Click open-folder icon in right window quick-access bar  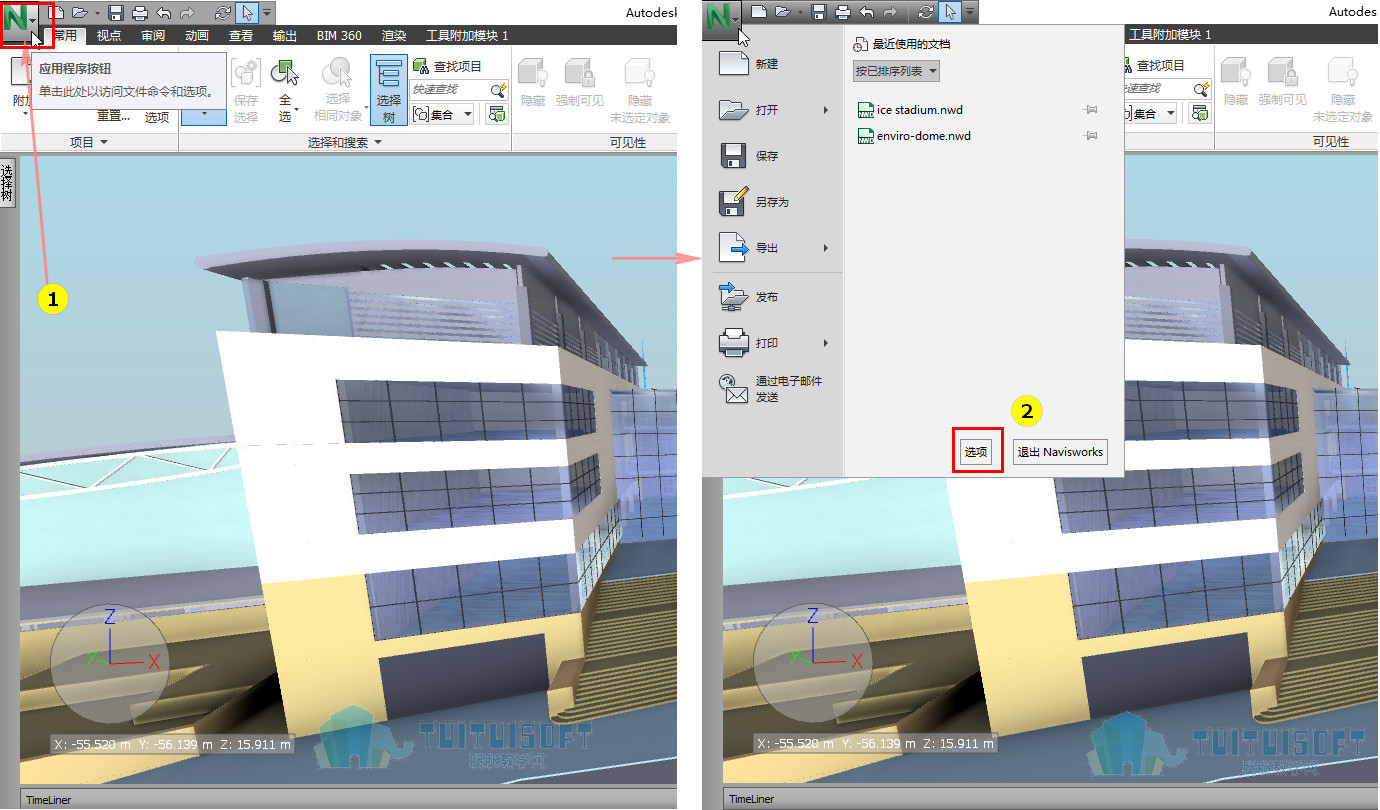[785, 13]
